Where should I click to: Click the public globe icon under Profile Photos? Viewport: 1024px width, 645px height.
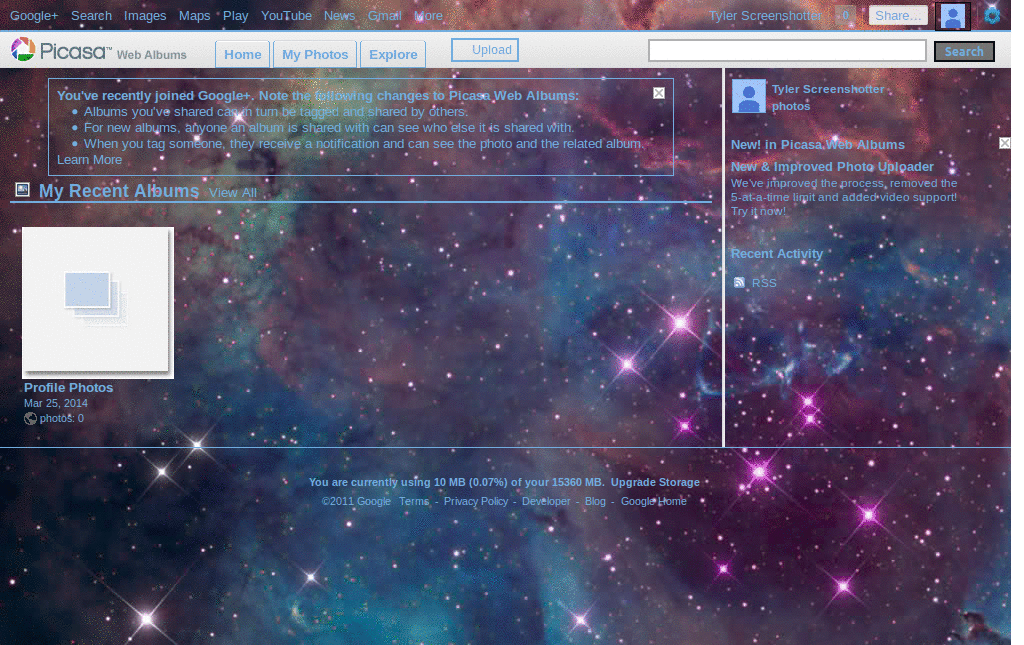tap(30, 418)
